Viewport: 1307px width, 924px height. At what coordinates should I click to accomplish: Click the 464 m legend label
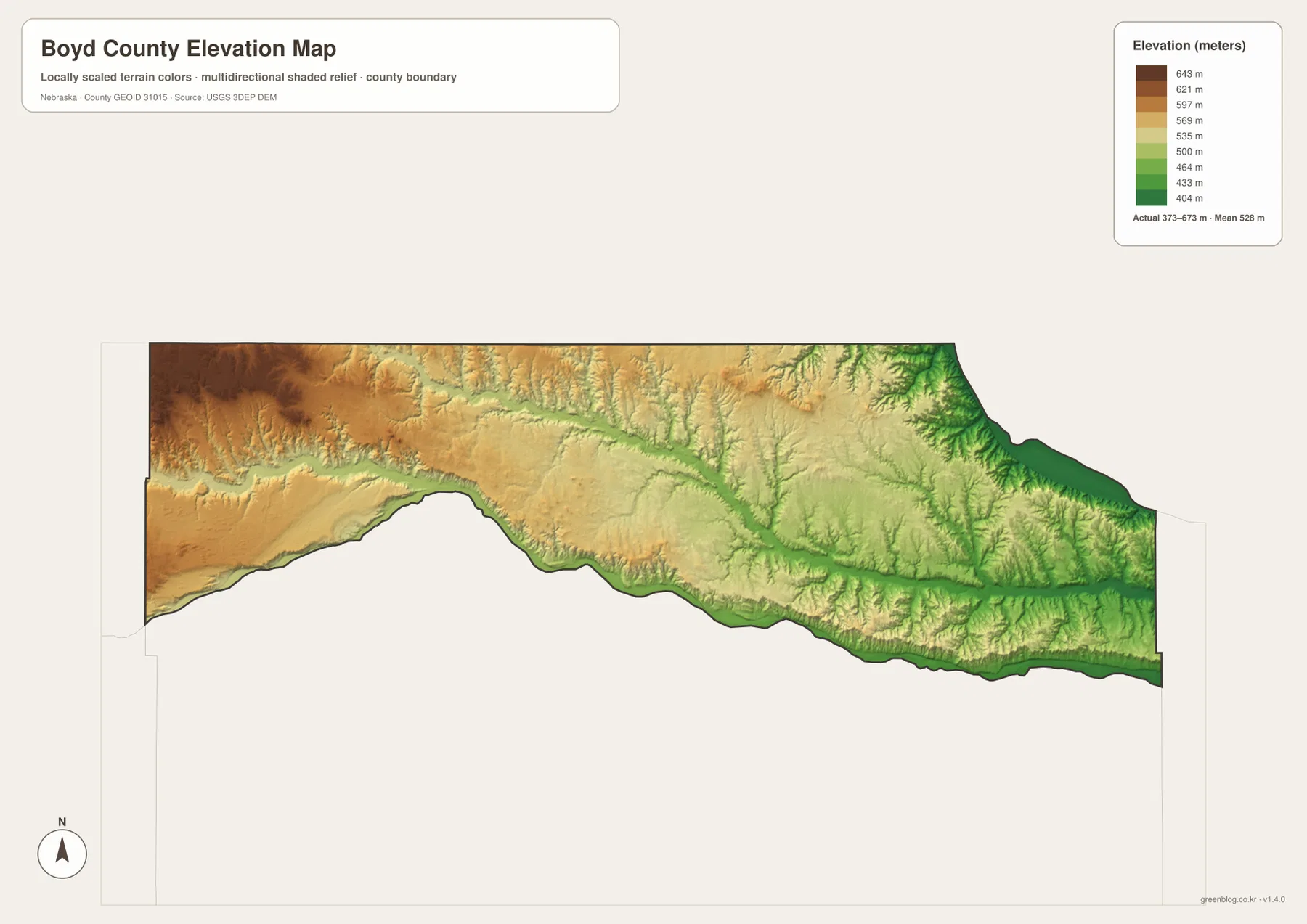click(x=1189, y=167)
